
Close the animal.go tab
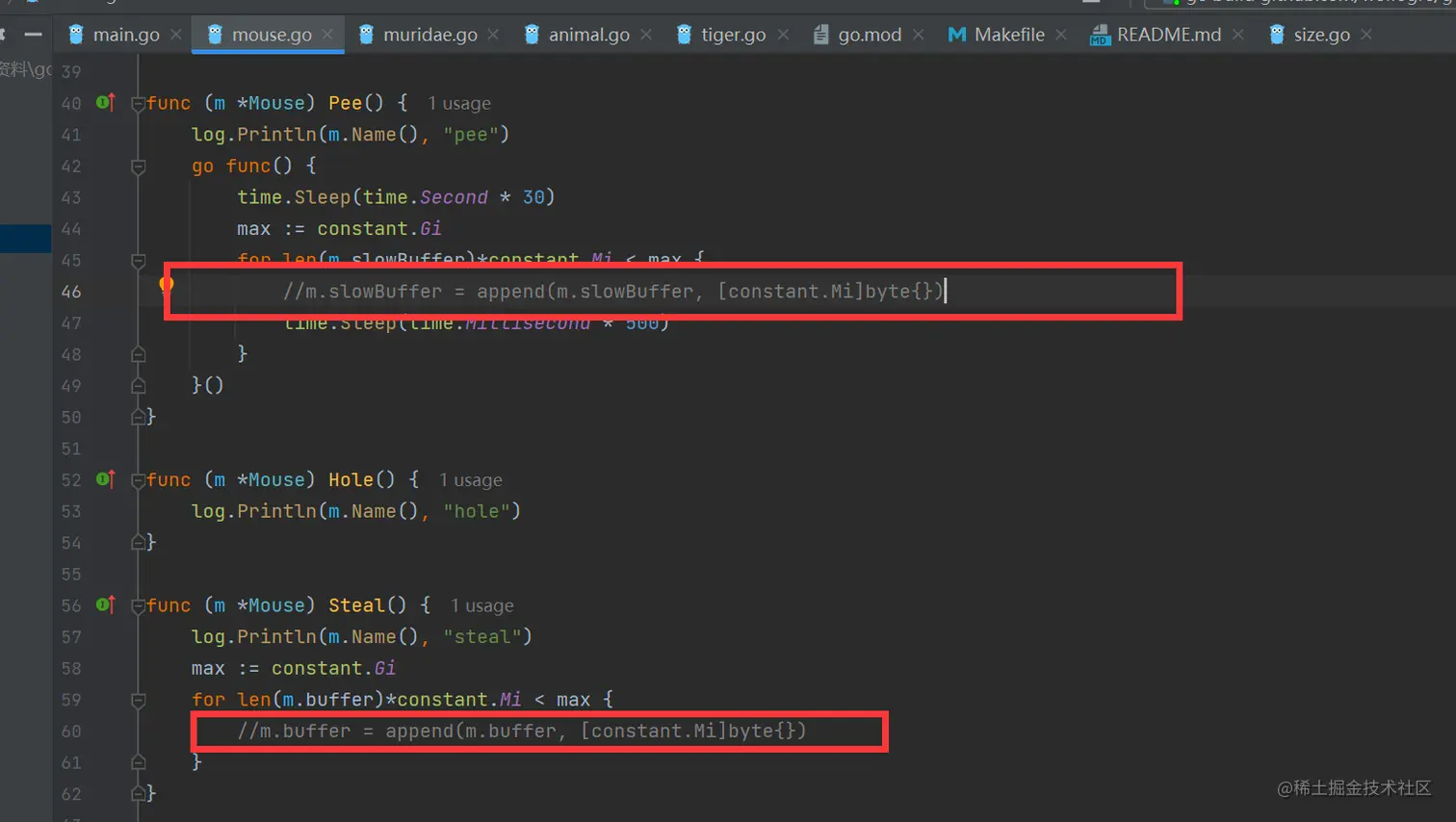click(646, 35)
